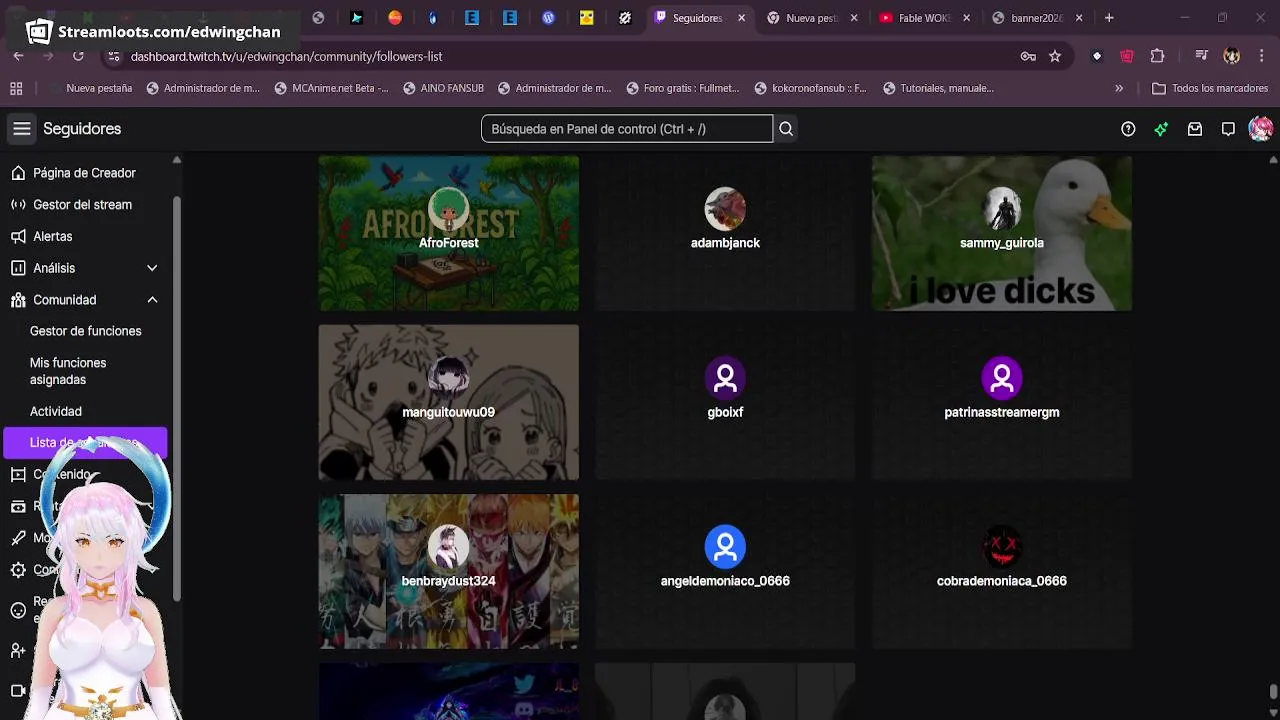Click Comunidad people icon in sidebar

pos(18,300)
